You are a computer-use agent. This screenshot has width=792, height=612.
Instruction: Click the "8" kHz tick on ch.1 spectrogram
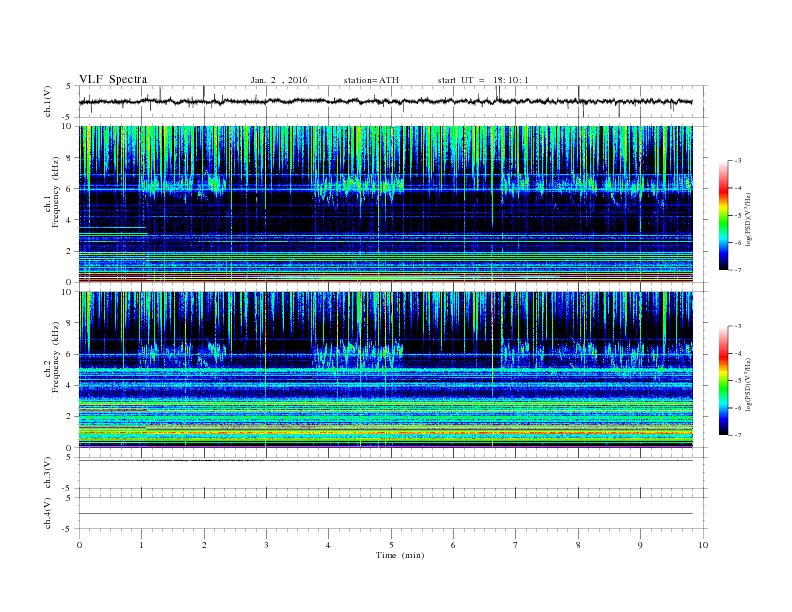(x=70, y=158)
